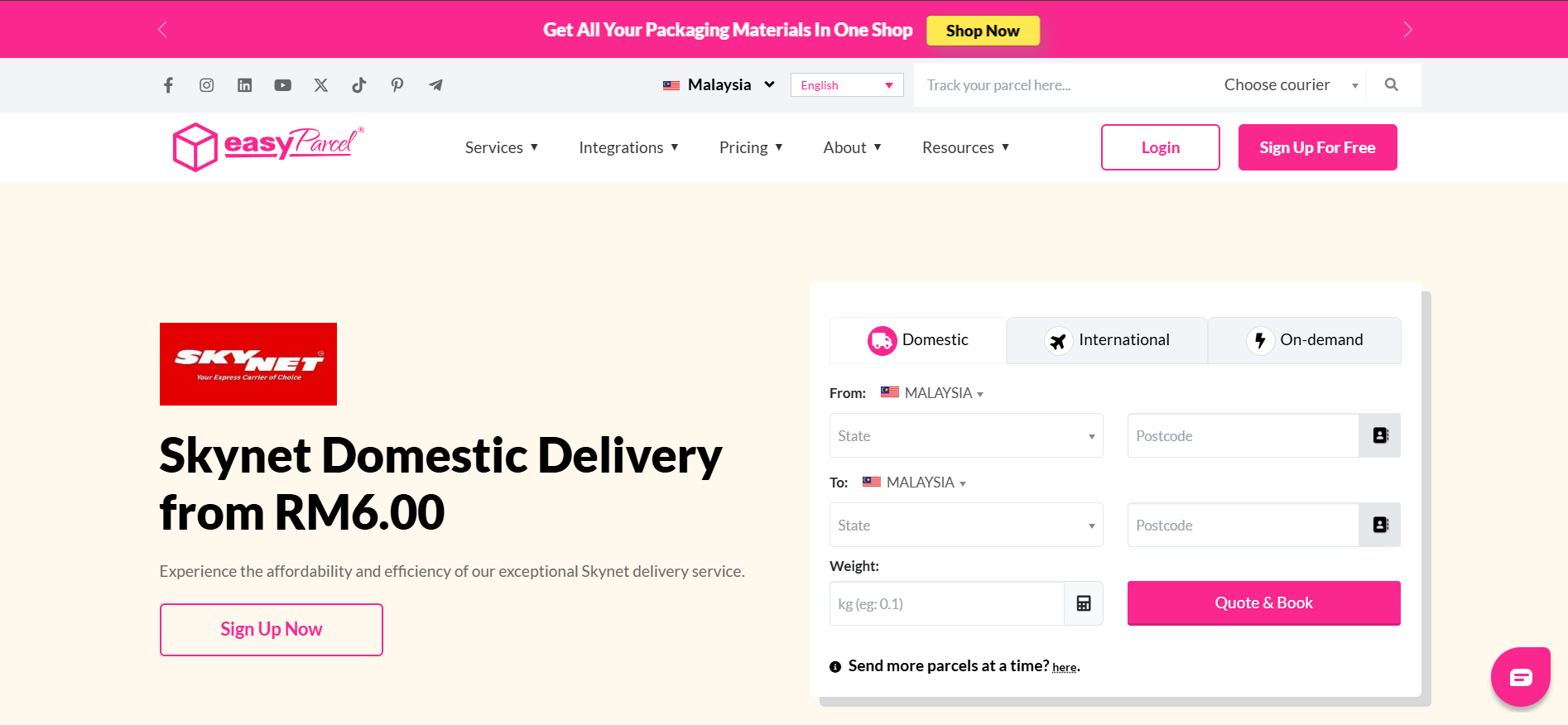Open the TikTok social icon
The height and width of the screenshot is (725, 1568).
point(358,85)
